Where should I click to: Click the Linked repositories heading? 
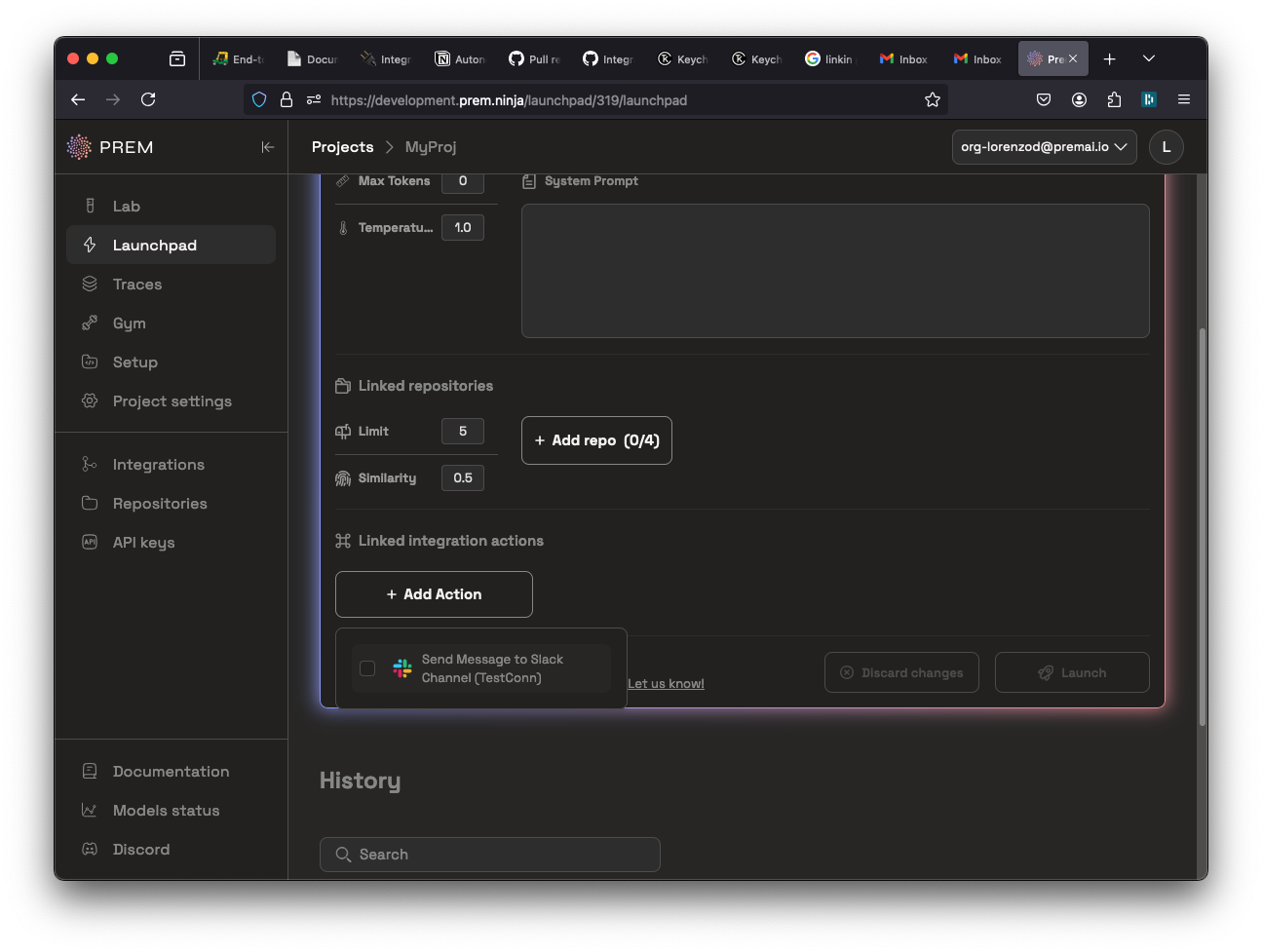click(425, 386)
